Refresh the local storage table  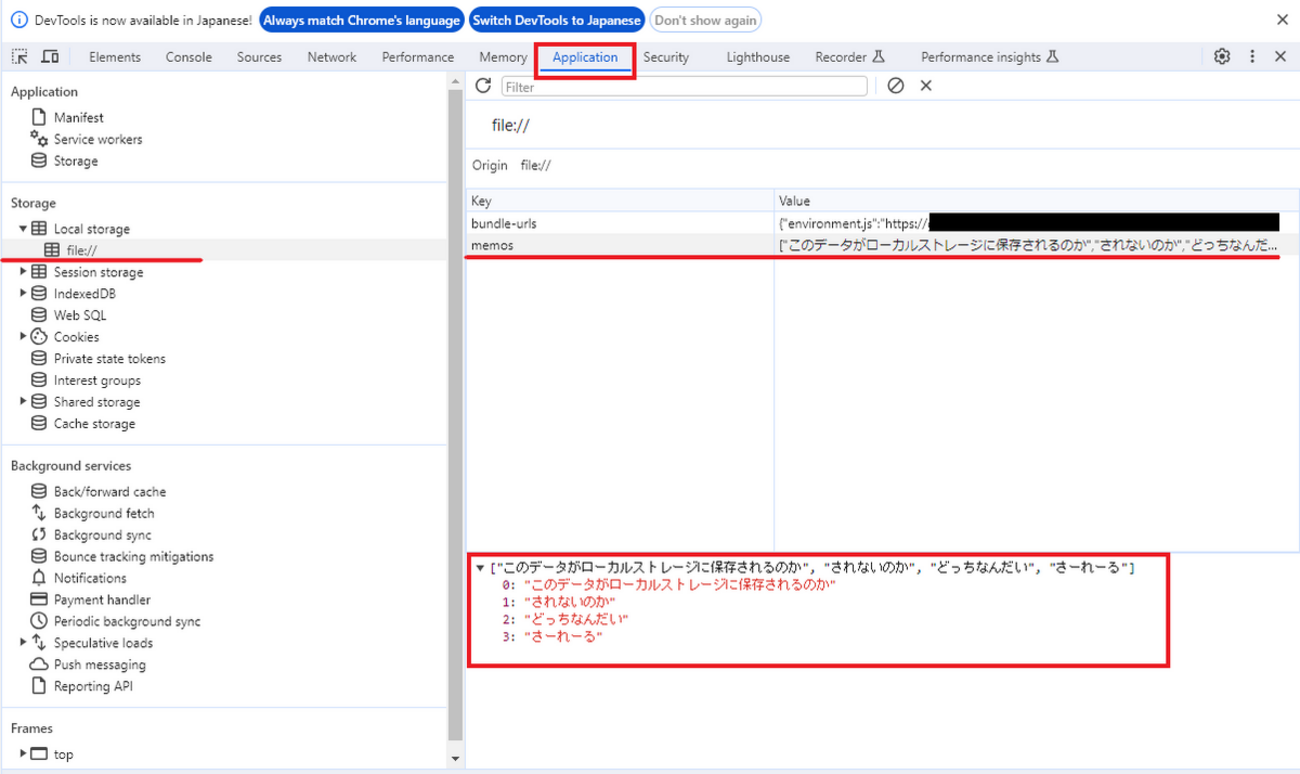click(x=483, y=86)
